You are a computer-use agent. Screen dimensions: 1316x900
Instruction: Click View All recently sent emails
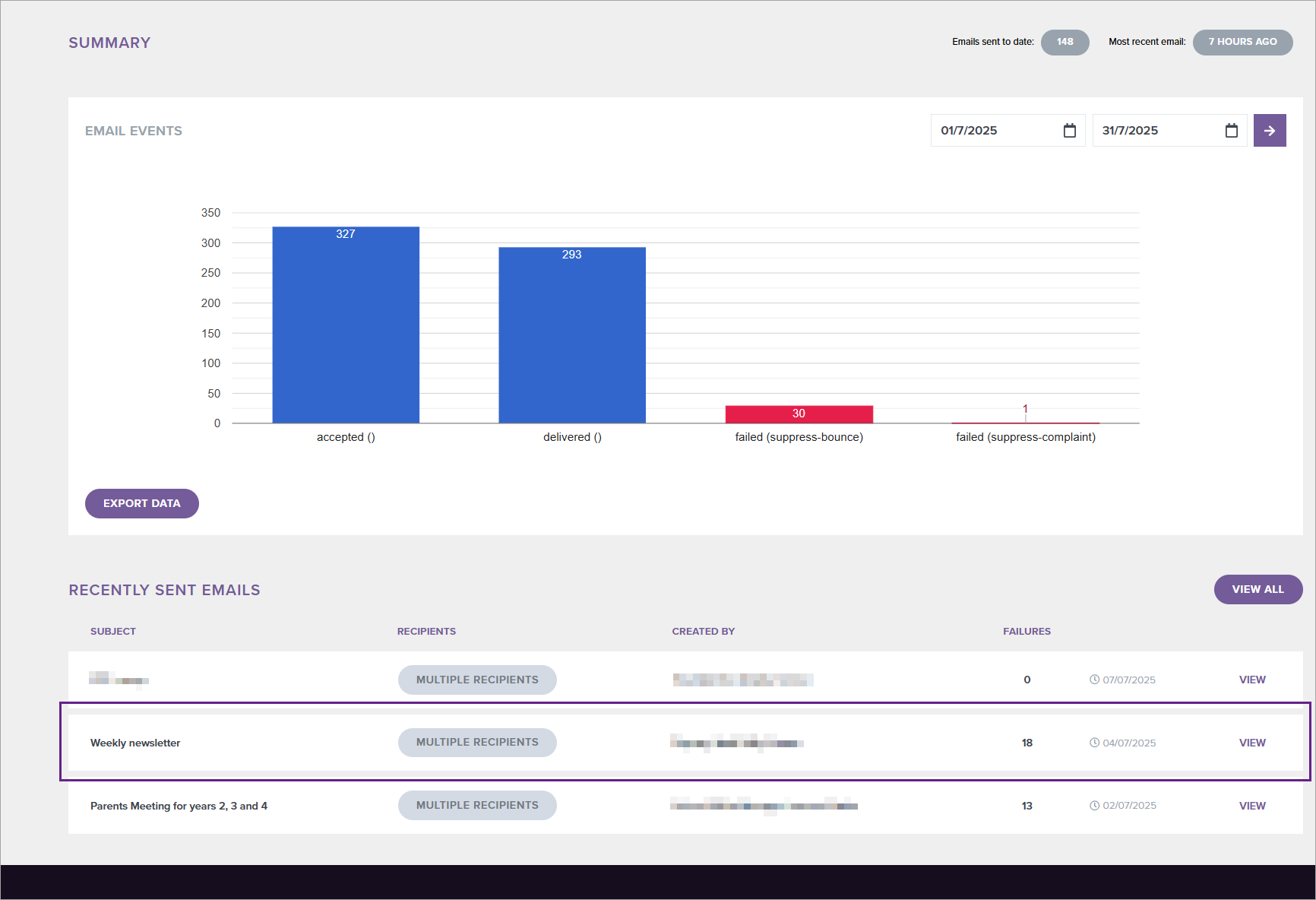tap(1257, 589)
